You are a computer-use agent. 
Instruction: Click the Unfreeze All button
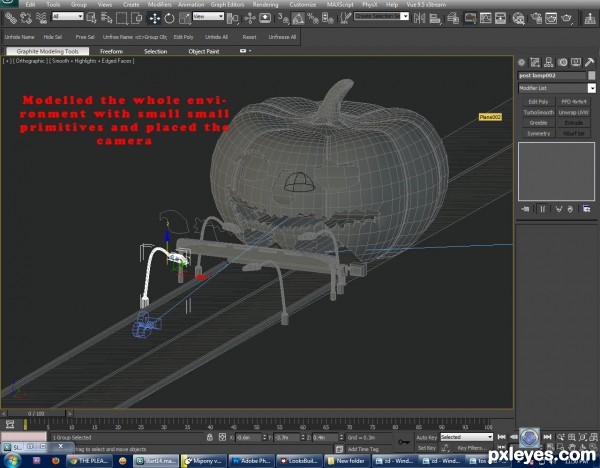[282, 37]
